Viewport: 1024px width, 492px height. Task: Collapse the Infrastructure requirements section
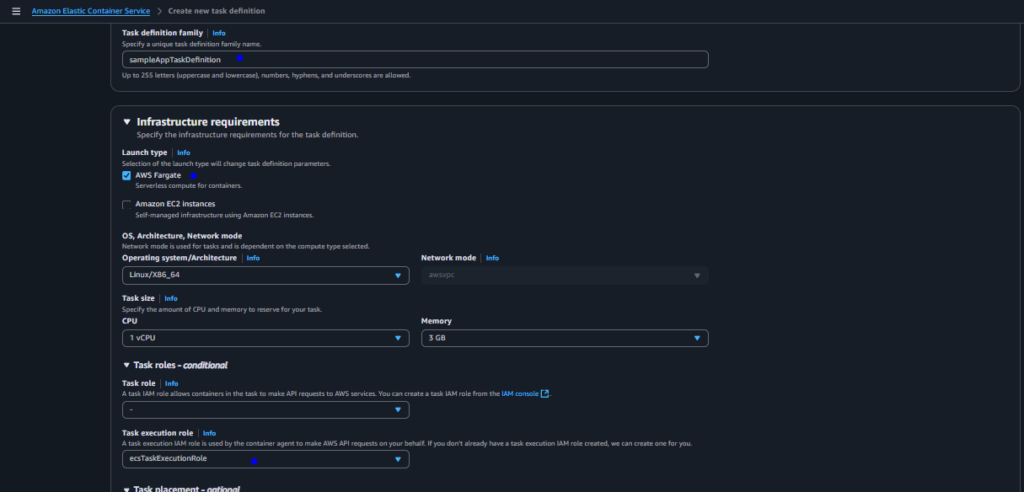tap(127, 122)
